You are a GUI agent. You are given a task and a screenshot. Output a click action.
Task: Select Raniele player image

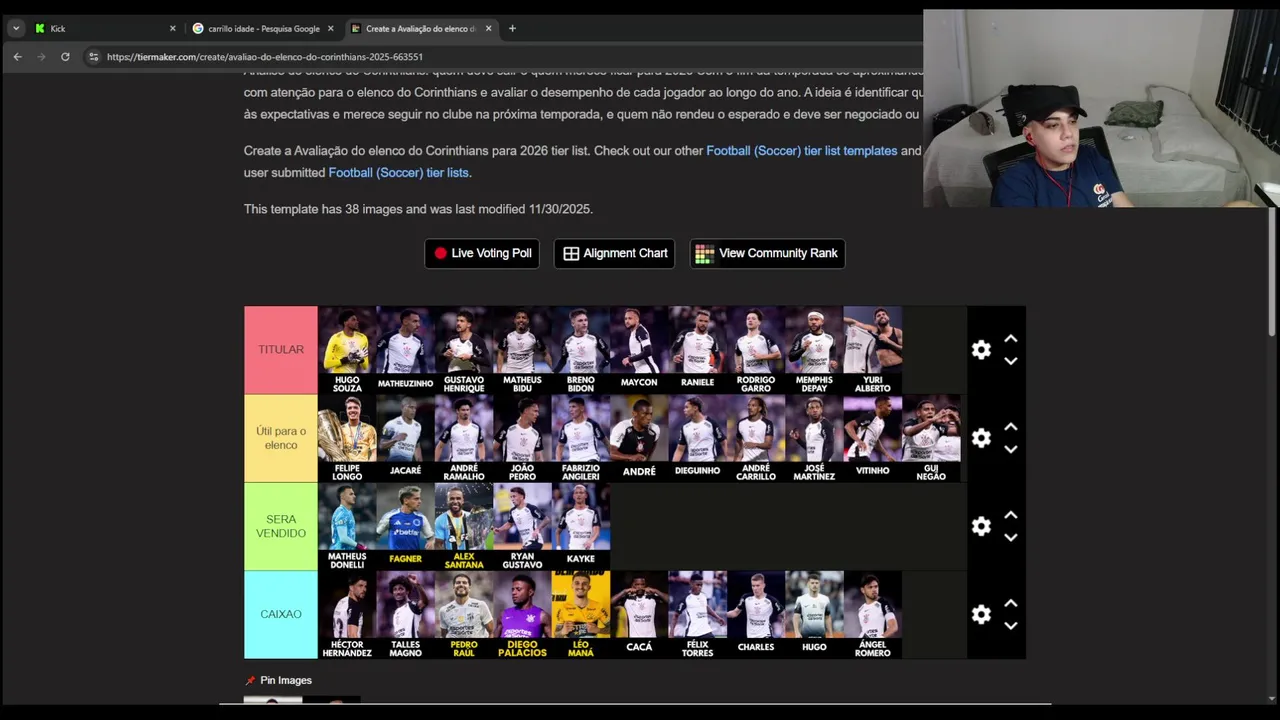click(698, 350)
